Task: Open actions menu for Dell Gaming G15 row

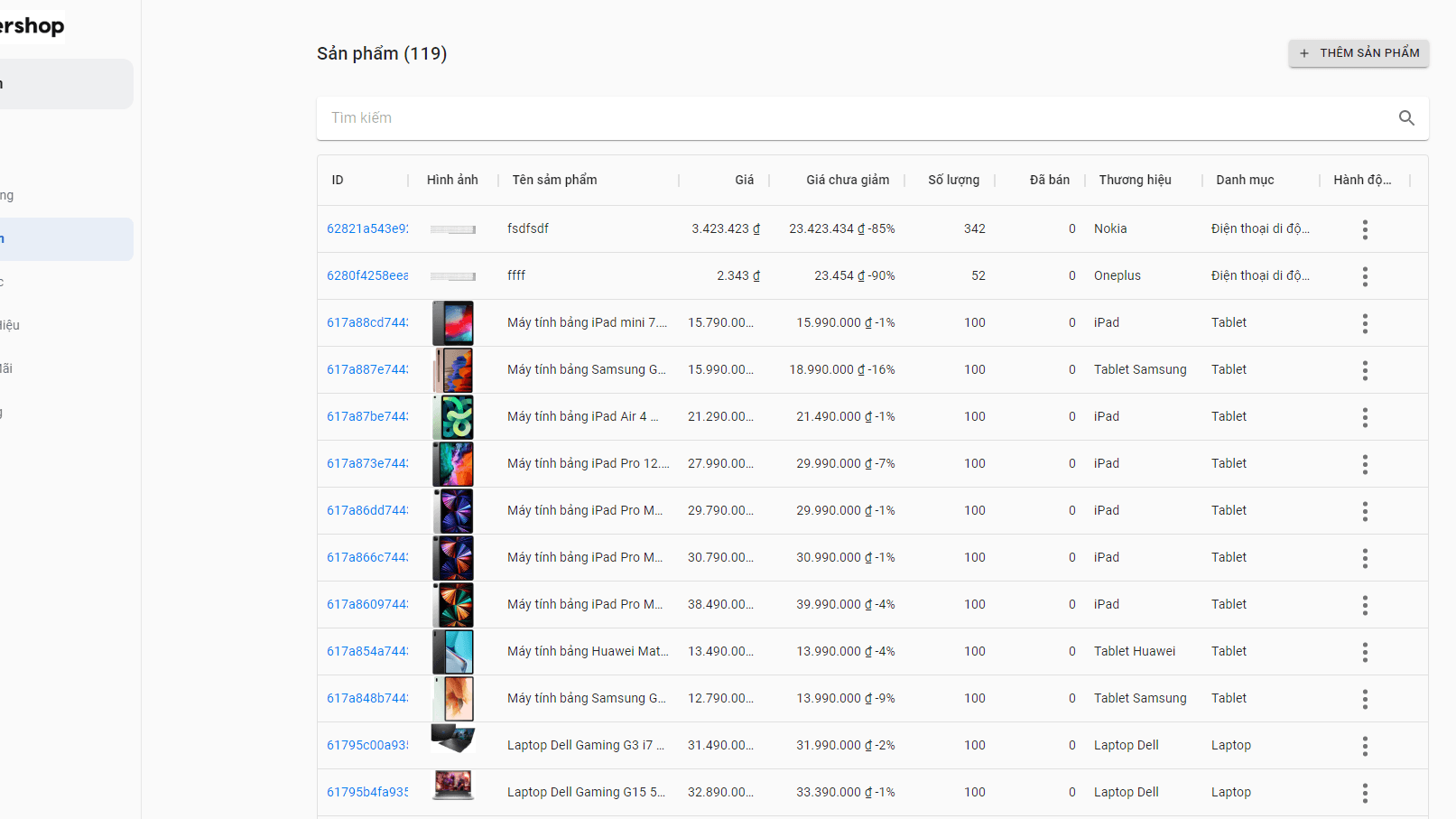Action: tap(1364, 793)
